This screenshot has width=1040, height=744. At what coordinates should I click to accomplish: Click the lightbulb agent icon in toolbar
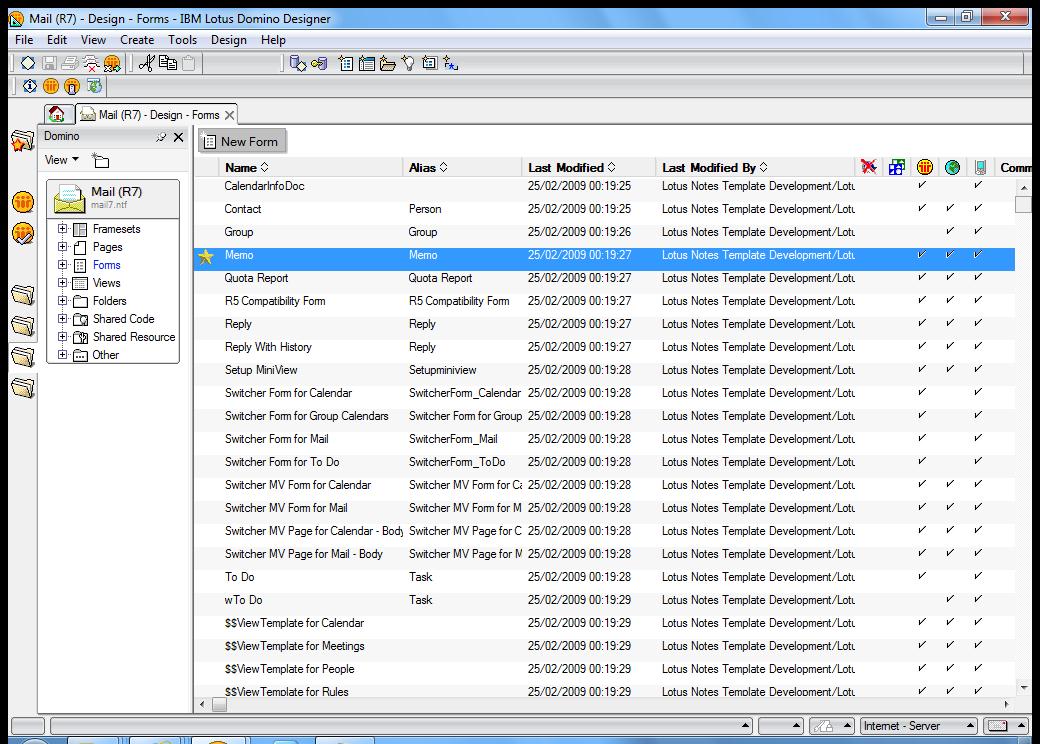point(409,64)
